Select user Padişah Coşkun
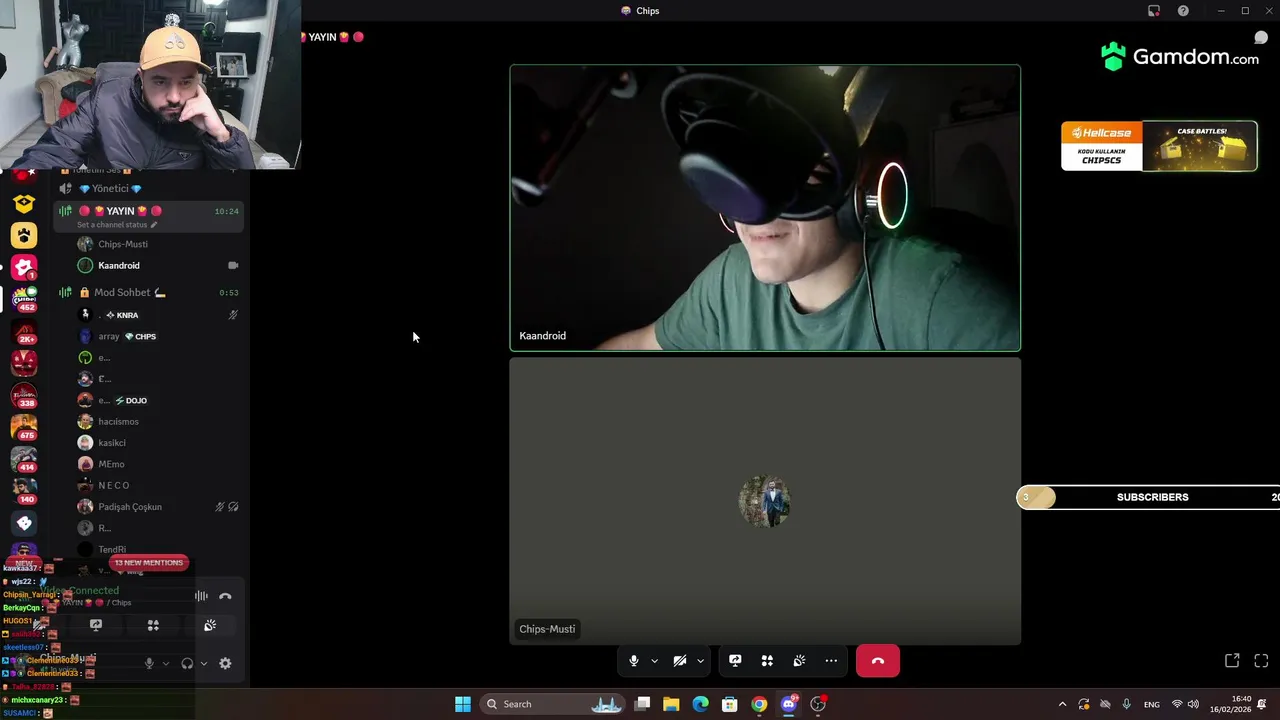 (130, 507)
